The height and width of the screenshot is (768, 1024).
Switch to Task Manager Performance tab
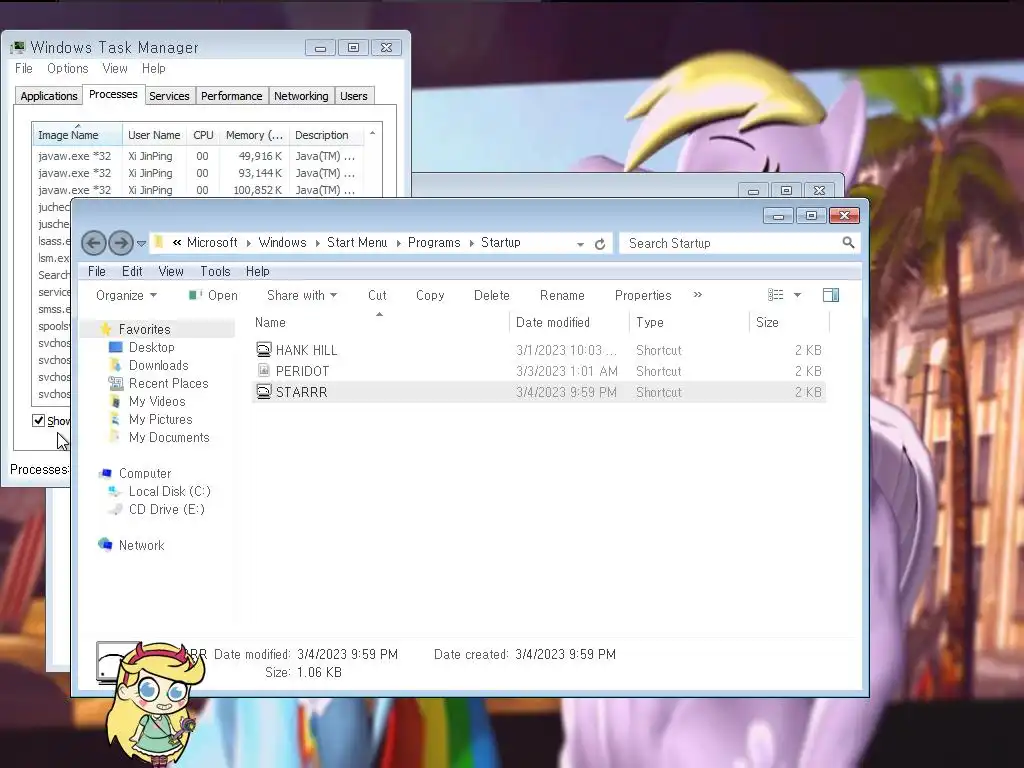point(231,96)
